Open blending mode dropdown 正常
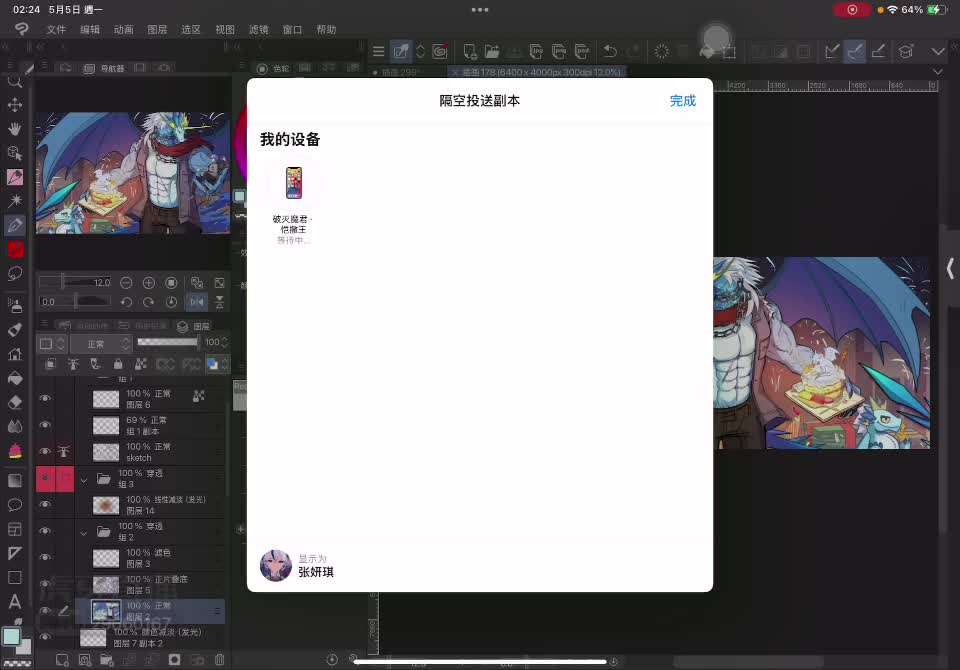 101,344
